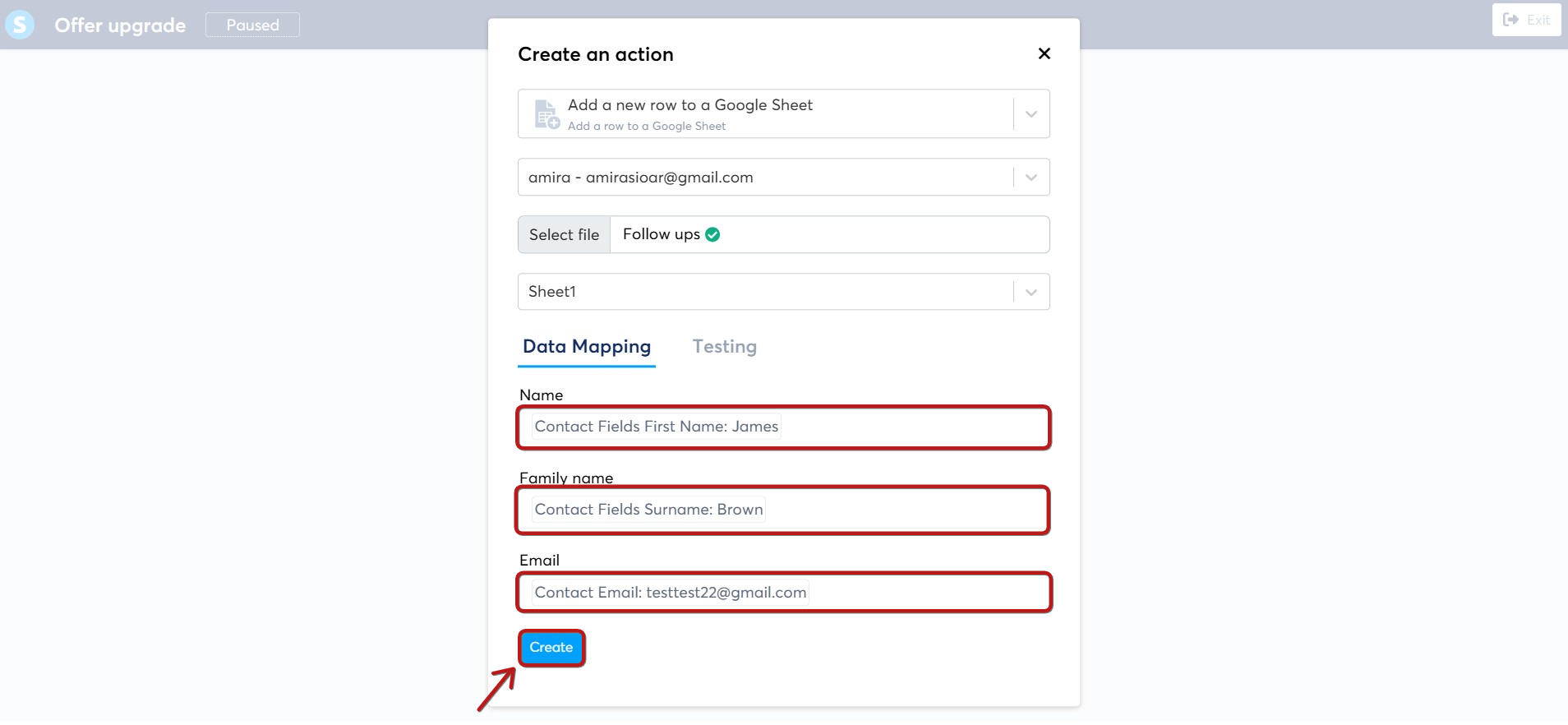Click the Create button
1568x725 pixels.
pos(551,648)
